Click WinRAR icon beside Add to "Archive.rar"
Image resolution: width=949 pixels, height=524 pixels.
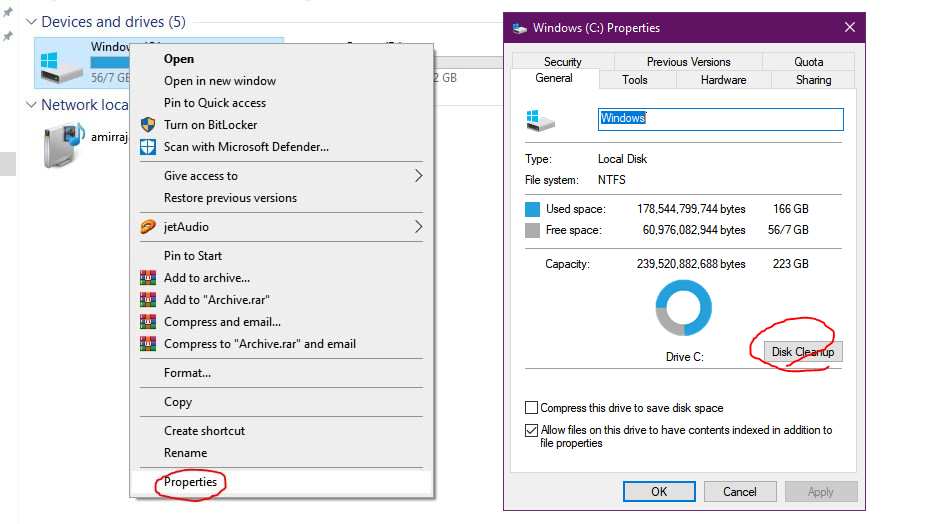click(x=148, y=300)
